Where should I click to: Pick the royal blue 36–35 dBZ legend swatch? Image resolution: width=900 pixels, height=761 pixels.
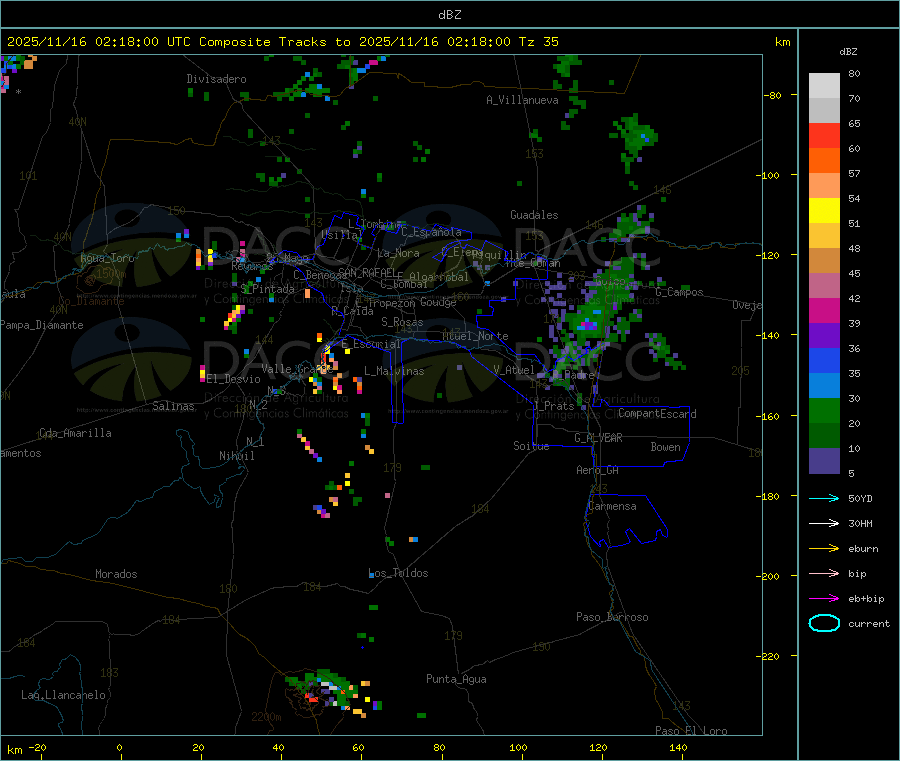tap(824, 360)
